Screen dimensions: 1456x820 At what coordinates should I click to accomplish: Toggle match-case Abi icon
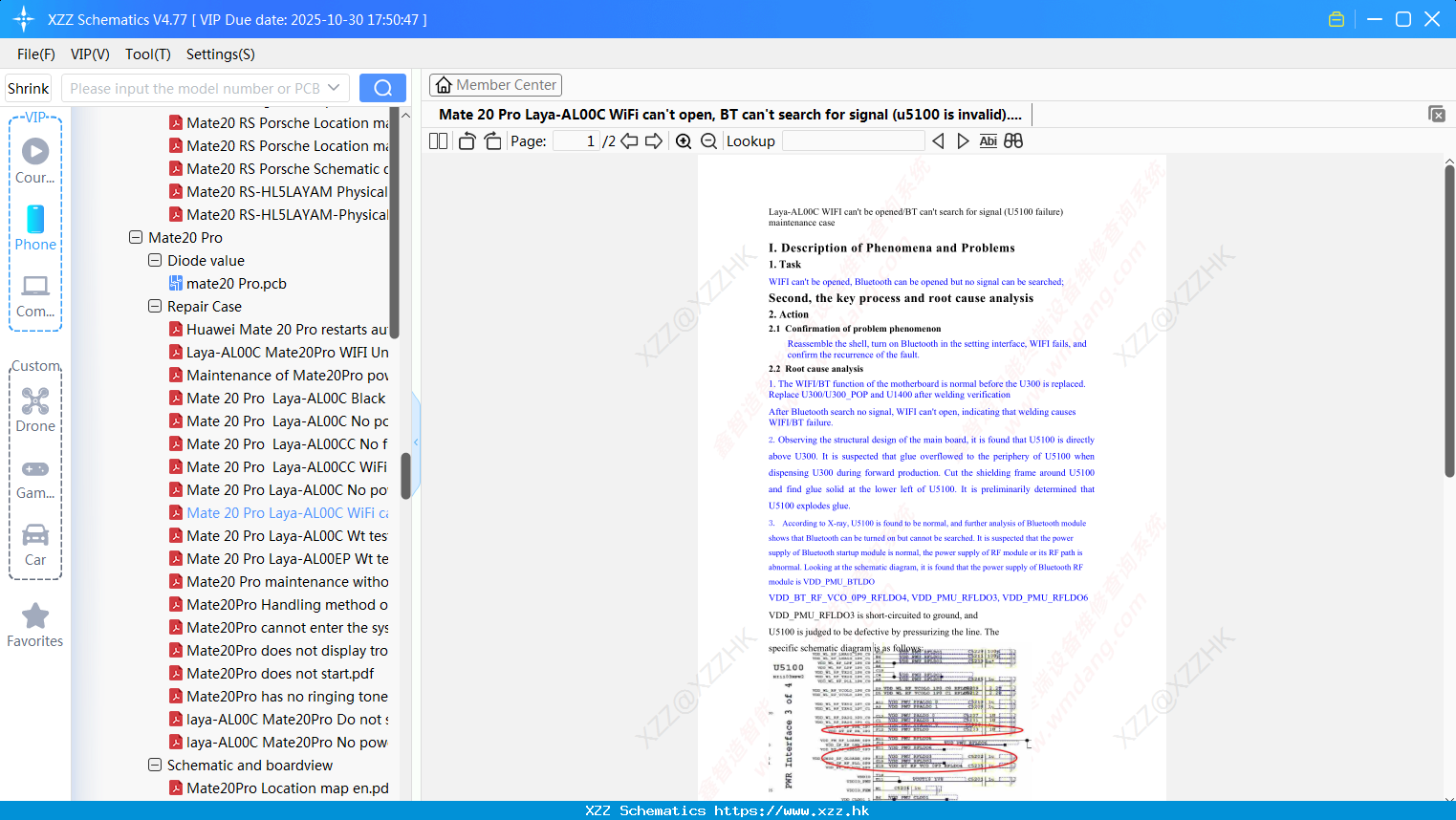click(x=989, y=141)
